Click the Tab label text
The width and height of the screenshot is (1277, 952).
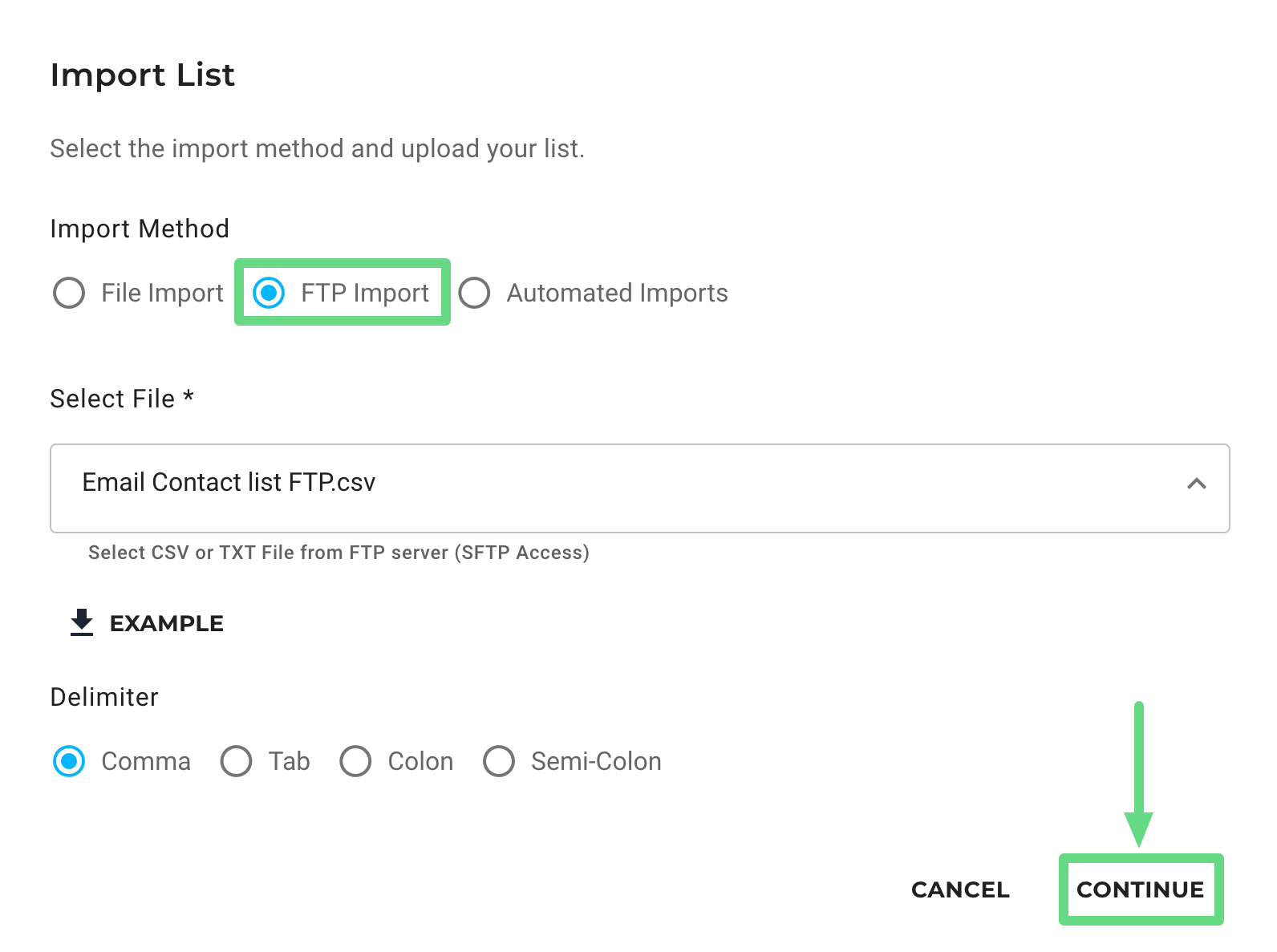click(289, 761)
